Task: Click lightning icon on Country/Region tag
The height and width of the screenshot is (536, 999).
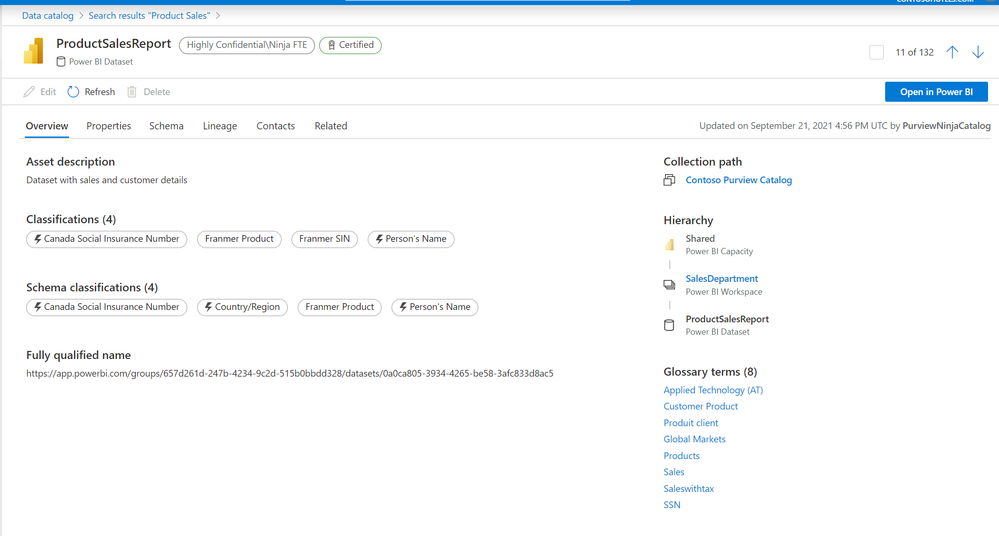Action: [x=208, y=307]
